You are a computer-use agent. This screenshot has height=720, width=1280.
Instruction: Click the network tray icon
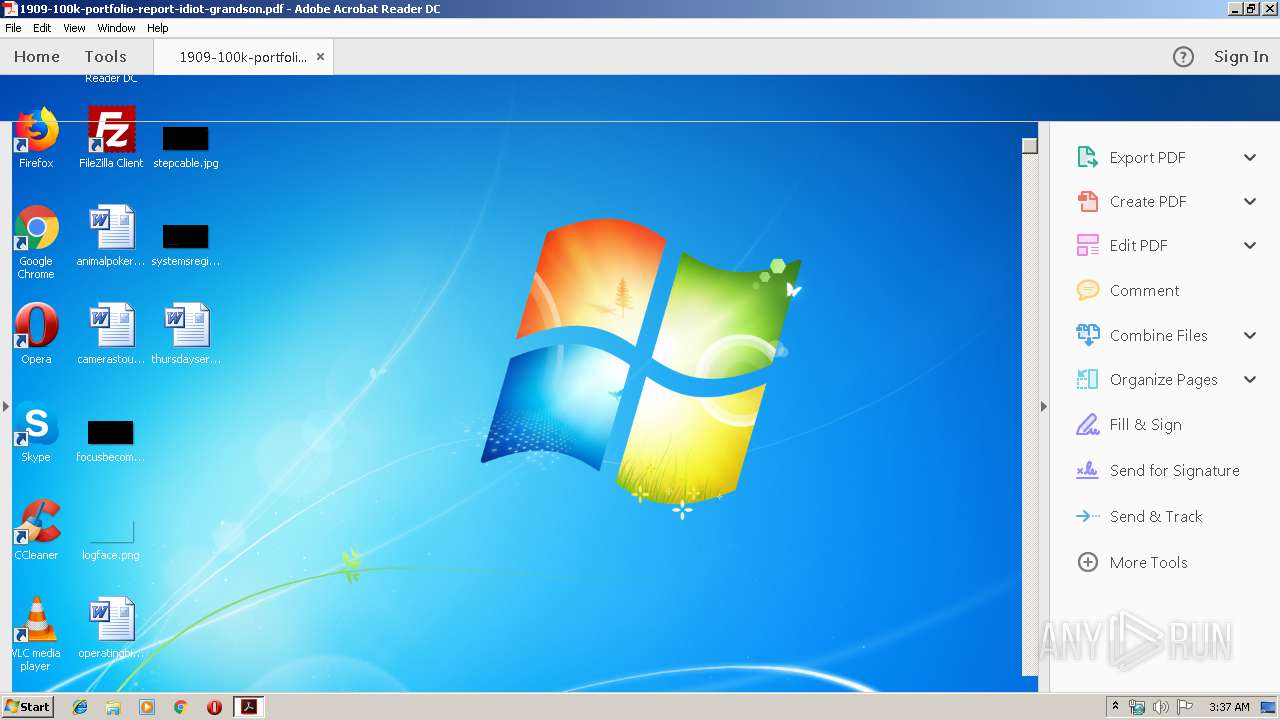coord(1137,707)
